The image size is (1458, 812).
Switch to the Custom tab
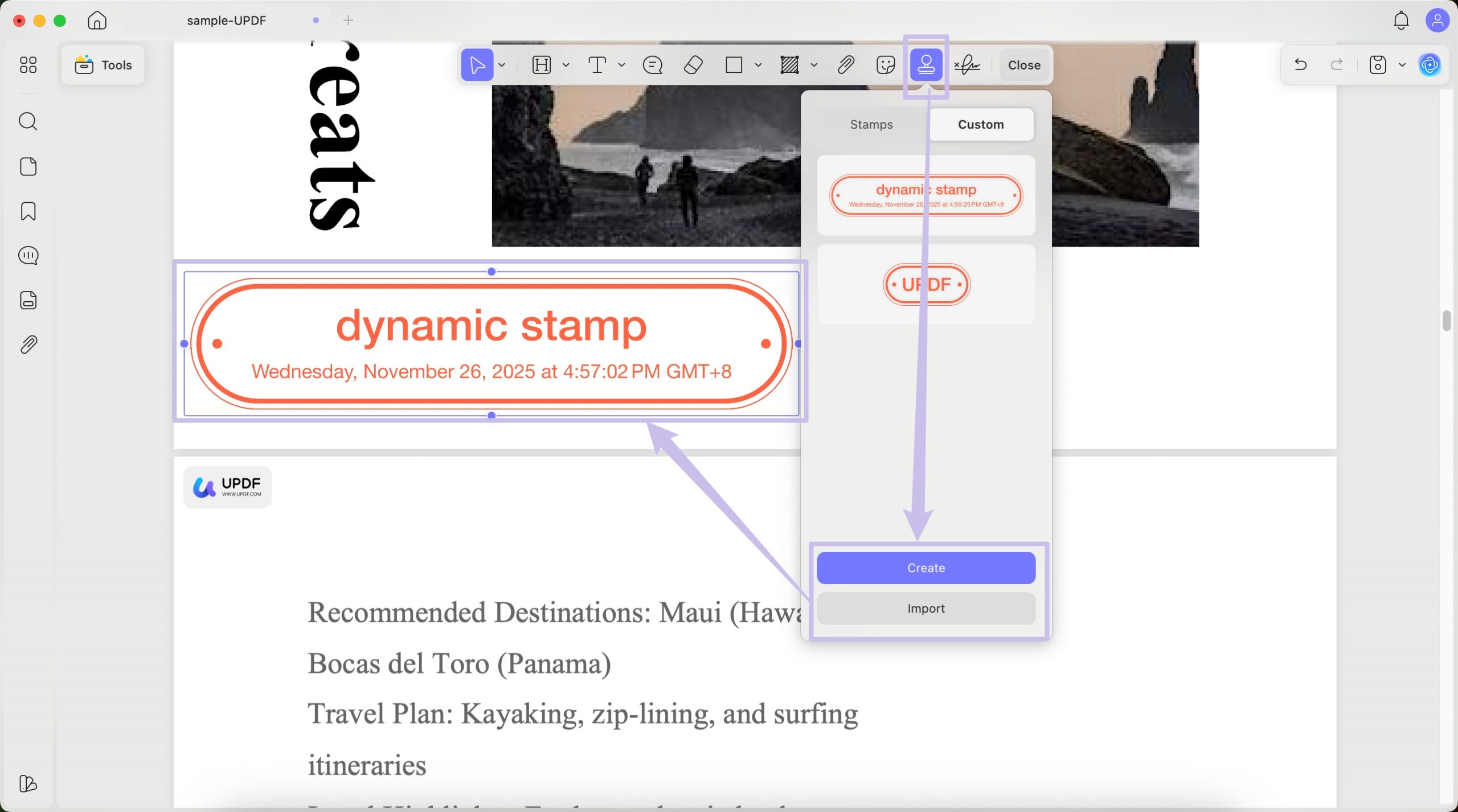tap(980, 124)
